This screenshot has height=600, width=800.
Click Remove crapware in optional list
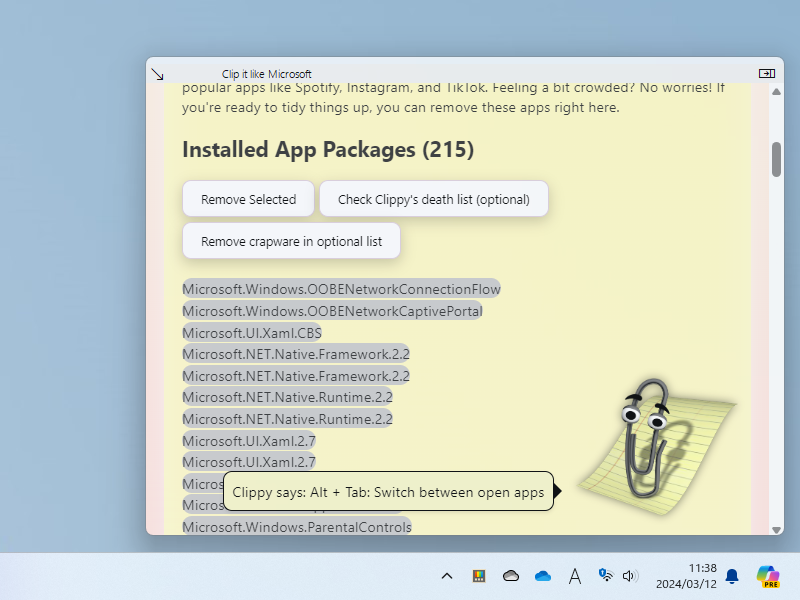point(291,241)
